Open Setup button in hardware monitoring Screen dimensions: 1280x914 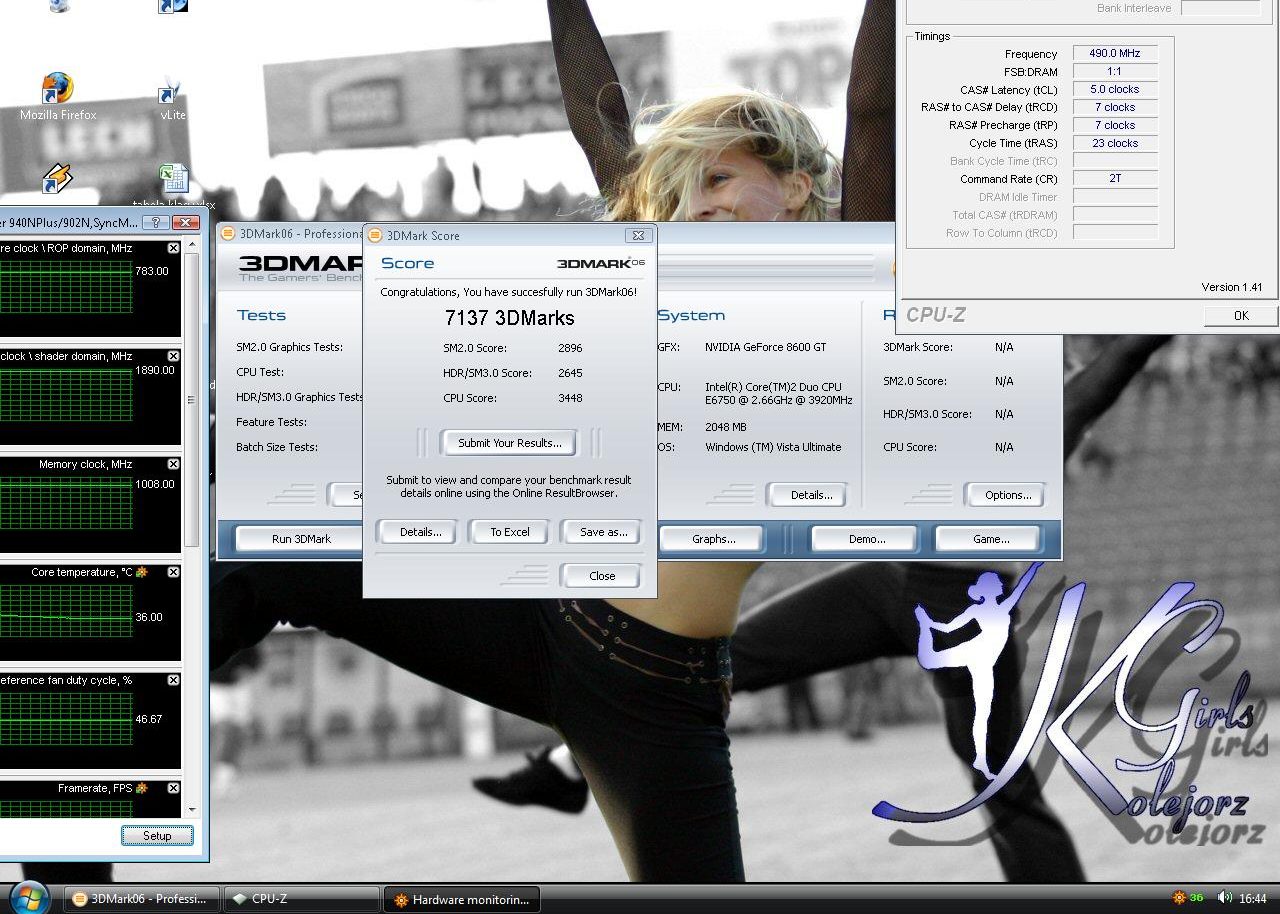157,836
